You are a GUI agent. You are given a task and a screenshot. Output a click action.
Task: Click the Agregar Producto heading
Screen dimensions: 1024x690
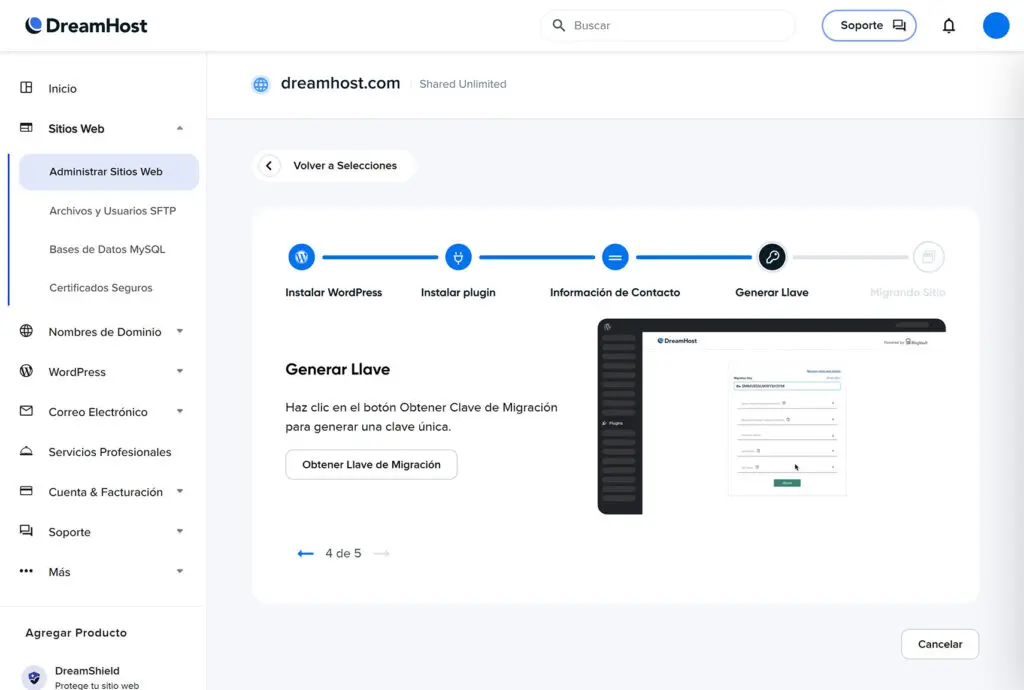tap(76, 633)
